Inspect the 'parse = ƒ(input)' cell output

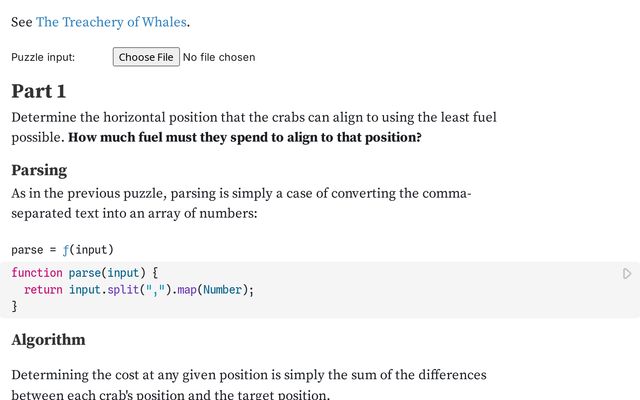pos(63,249)
